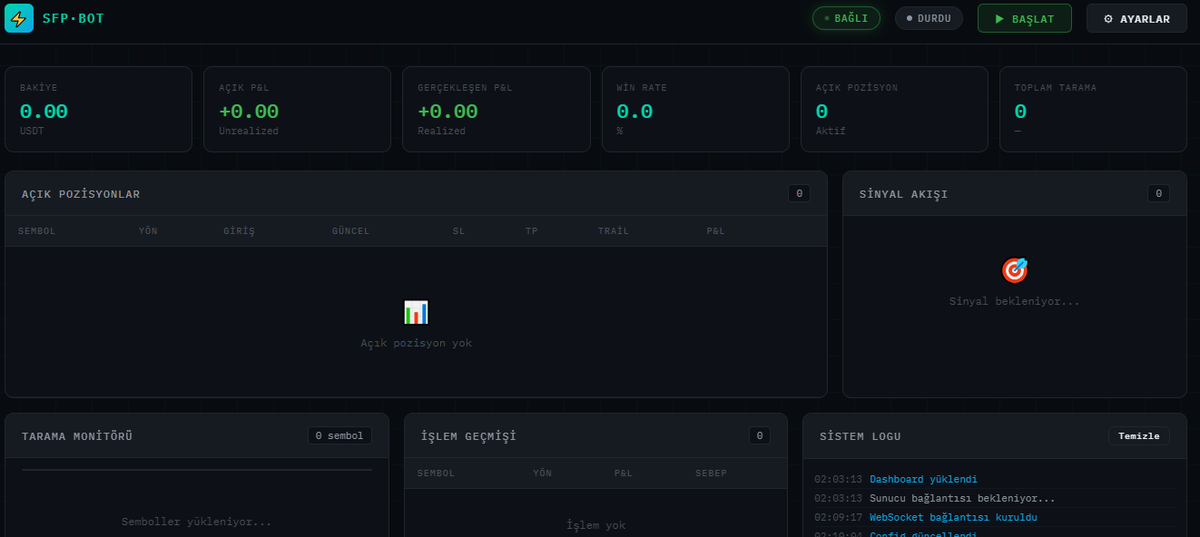This screenshot has width=1200, height=537.
Task: Click the 'Sunucu bağlantısı bekleniyor...' log entry
Action: [x=962, y=498]
